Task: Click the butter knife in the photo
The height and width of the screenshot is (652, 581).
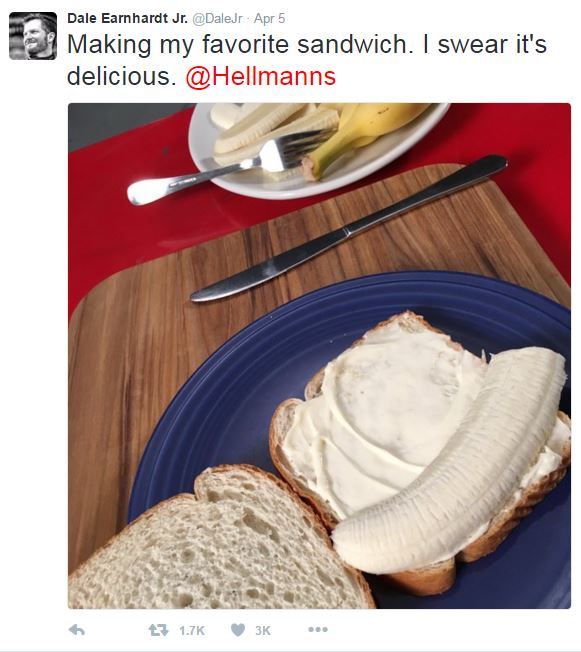Action: coord(349,228)
